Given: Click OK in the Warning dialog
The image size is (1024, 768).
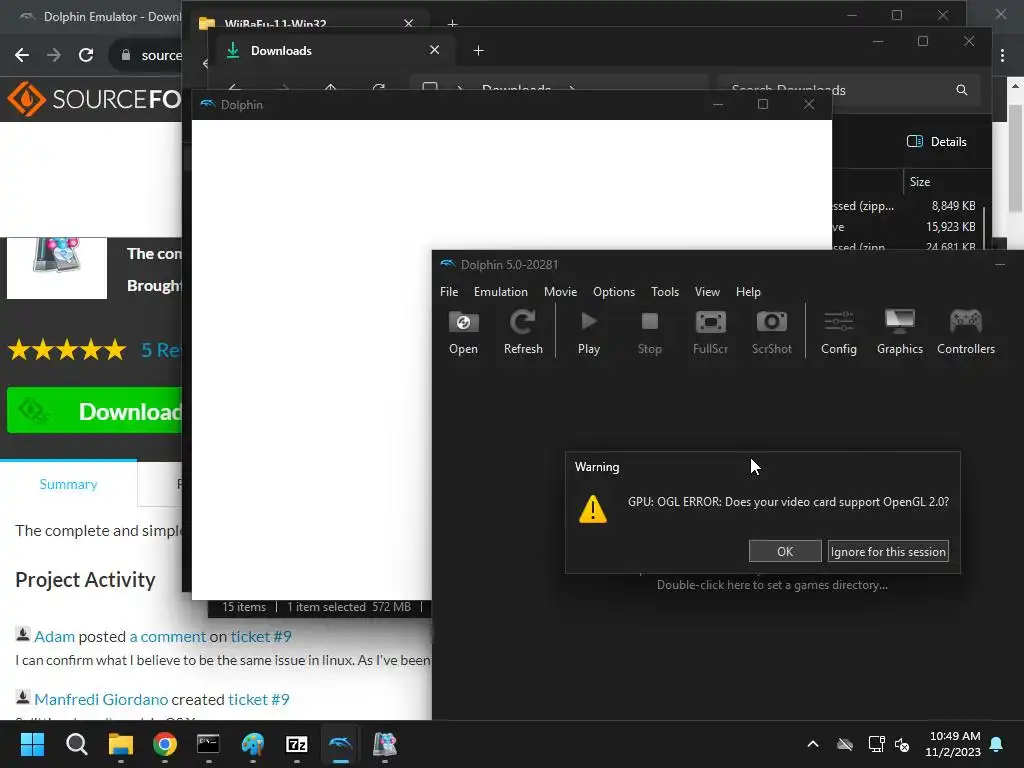Looking at the screenshot, I should point(785,551).
